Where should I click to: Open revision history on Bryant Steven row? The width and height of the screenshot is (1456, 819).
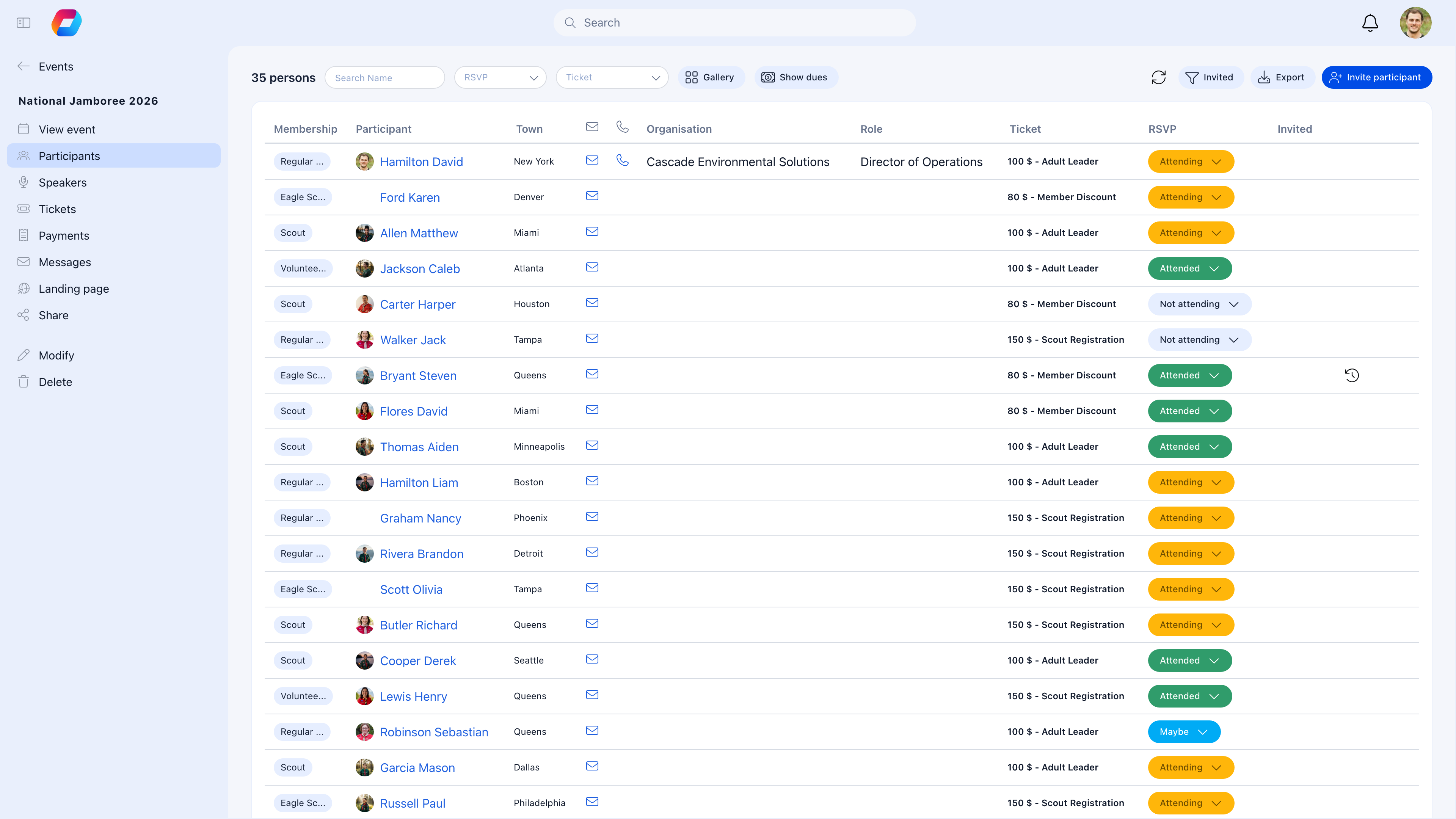pyautogui.click(x=1352, y=375)
